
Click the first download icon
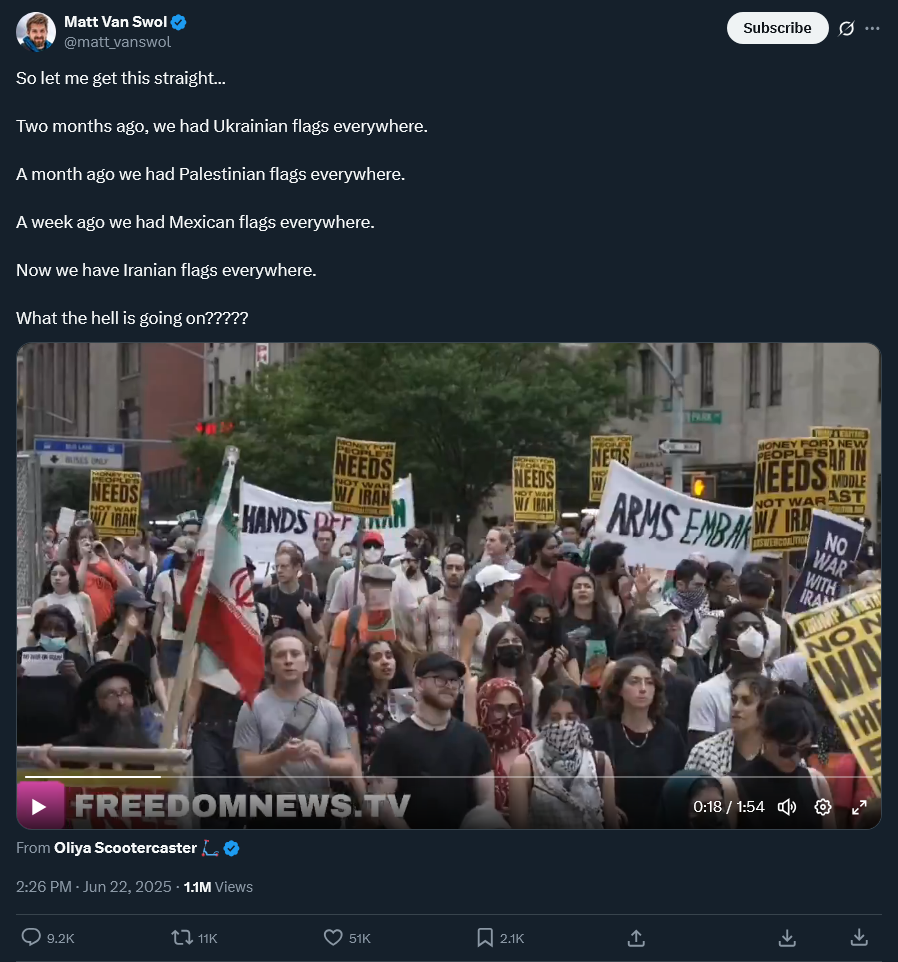[x=787, y=937]
